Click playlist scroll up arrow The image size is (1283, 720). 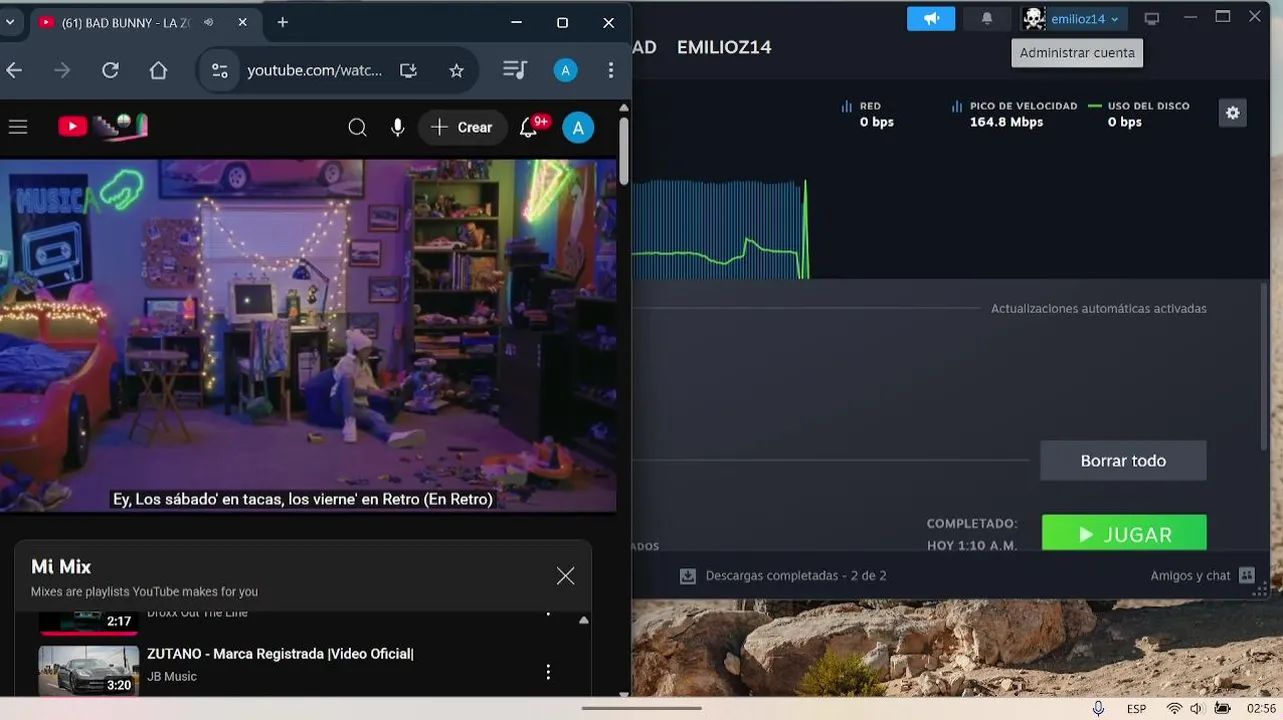(584, 620)
